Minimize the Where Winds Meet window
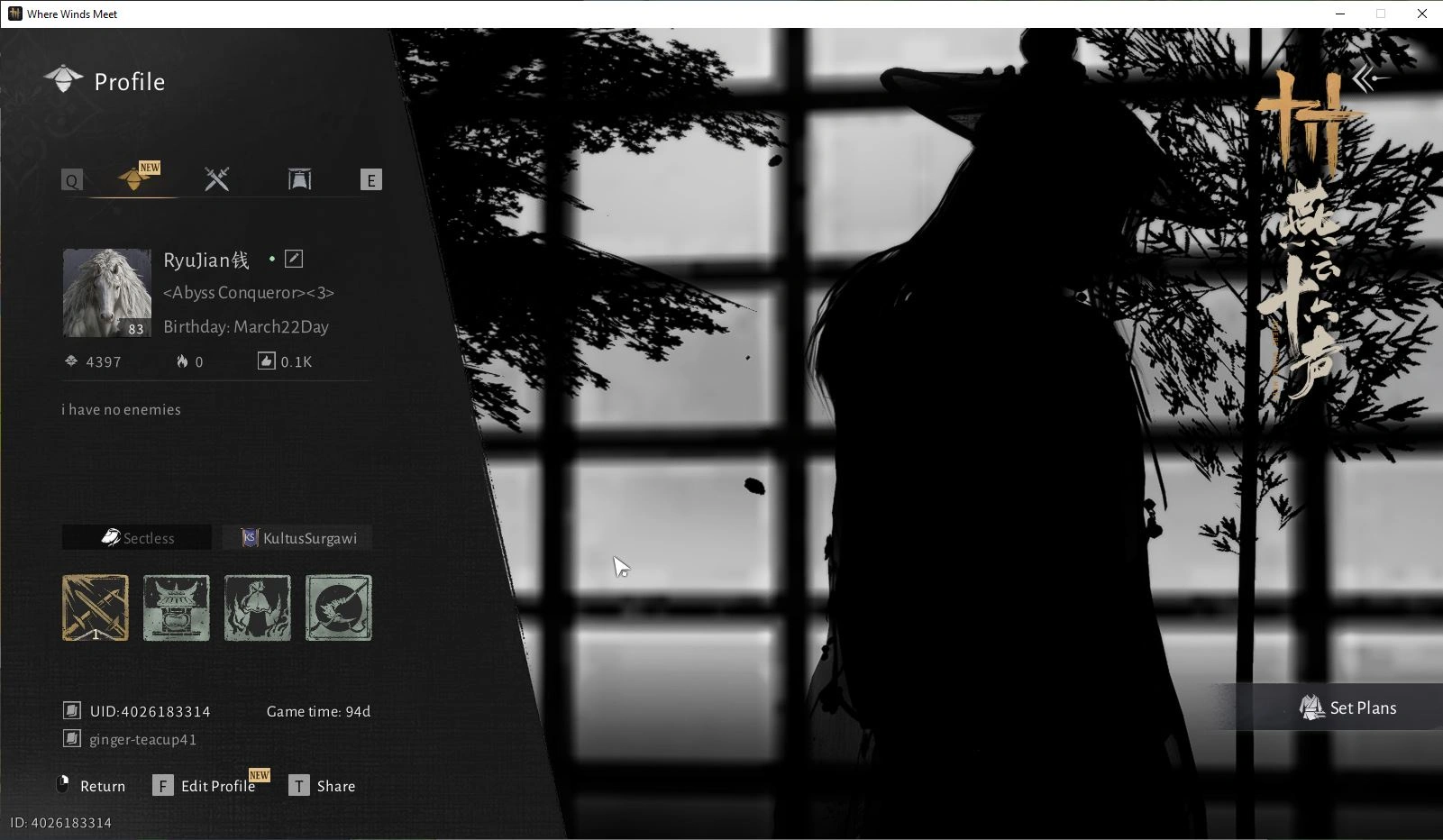Image resolution: width=1443 pixels, height=840 pixels. click(1340, 14)
